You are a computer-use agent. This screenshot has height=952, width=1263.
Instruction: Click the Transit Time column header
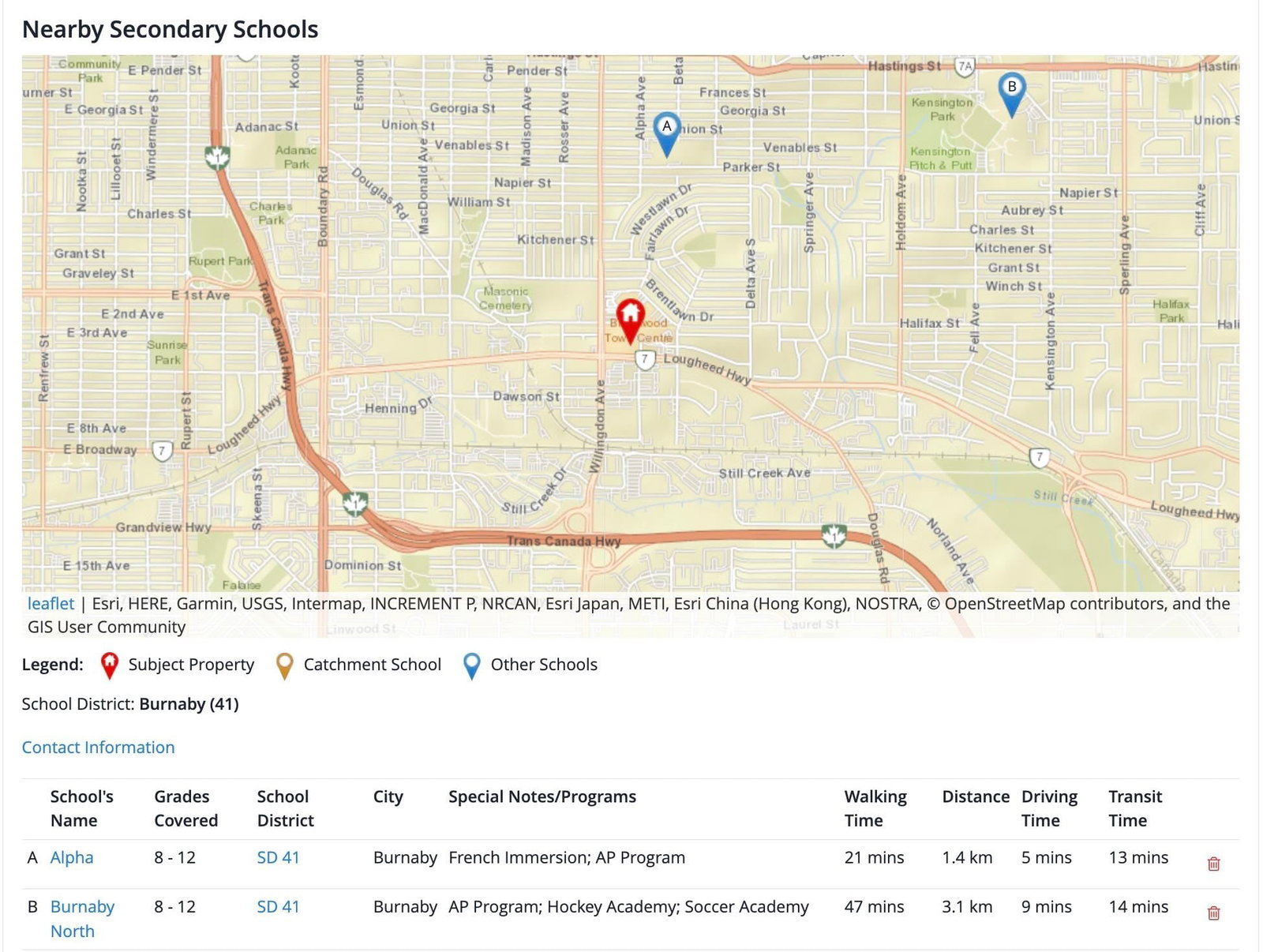1134,808
